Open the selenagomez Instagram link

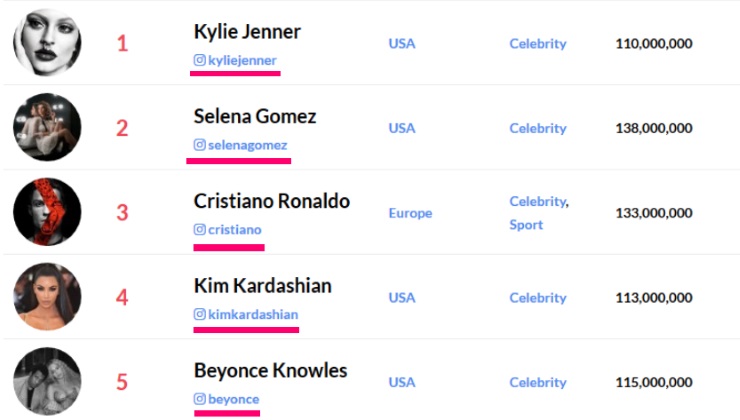[247, 145]
